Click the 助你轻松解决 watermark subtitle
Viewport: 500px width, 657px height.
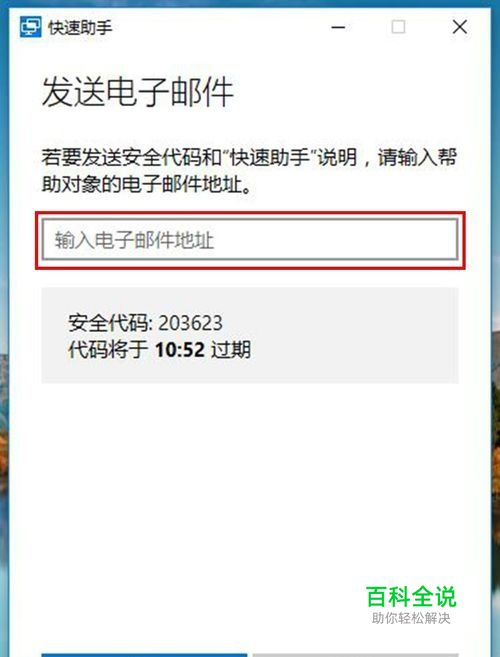point(411,618)
